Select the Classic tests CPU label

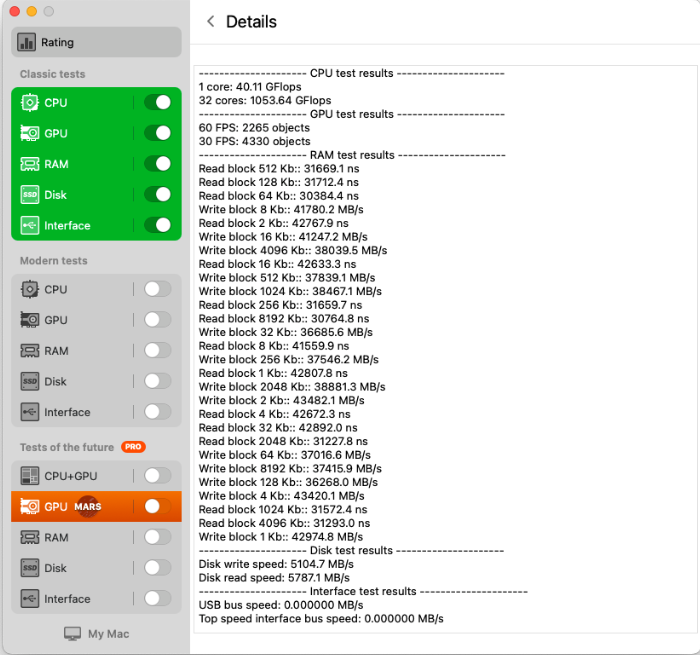coord(56,103)
